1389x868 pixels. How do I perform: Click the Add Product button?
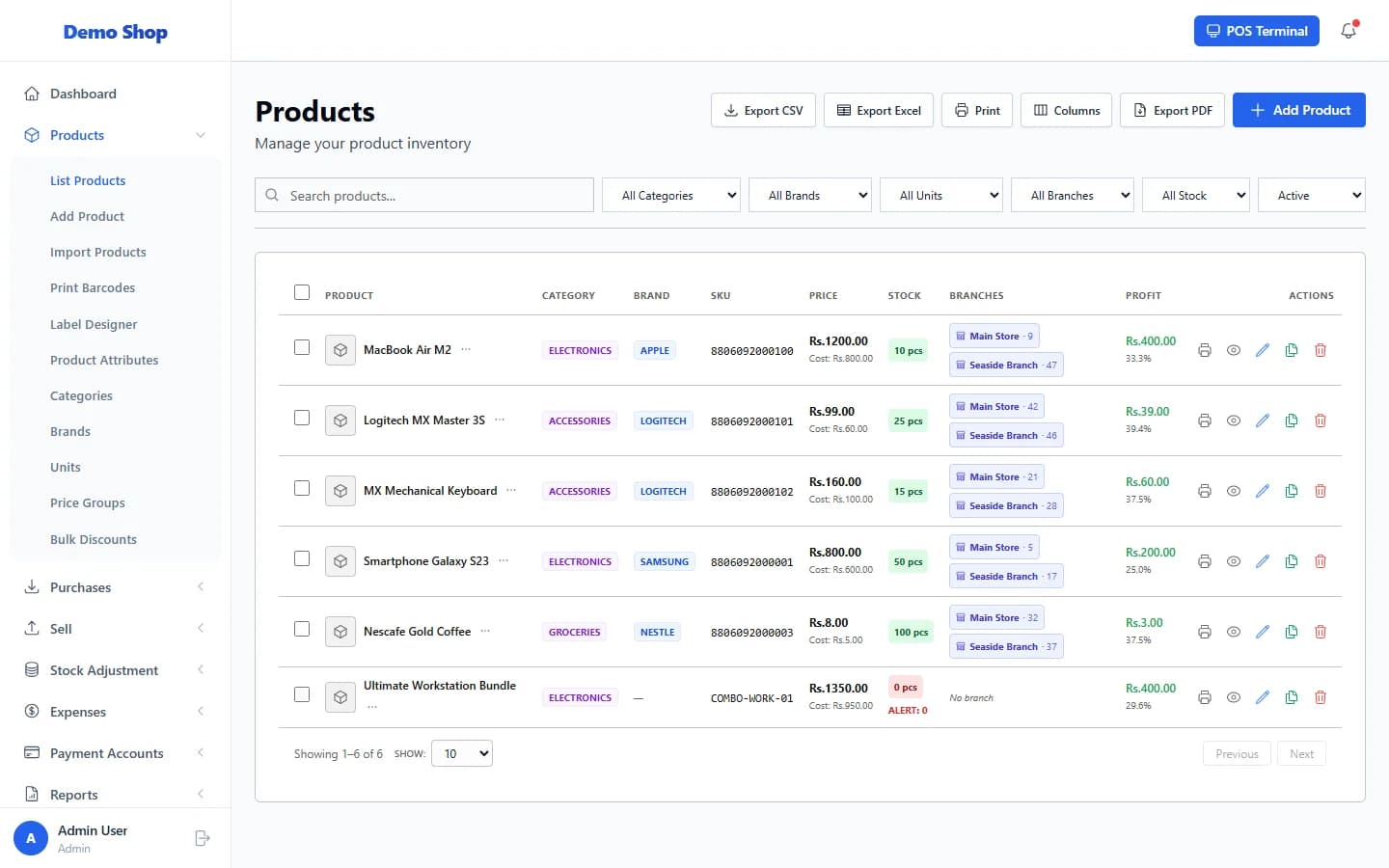(1299, 110)
